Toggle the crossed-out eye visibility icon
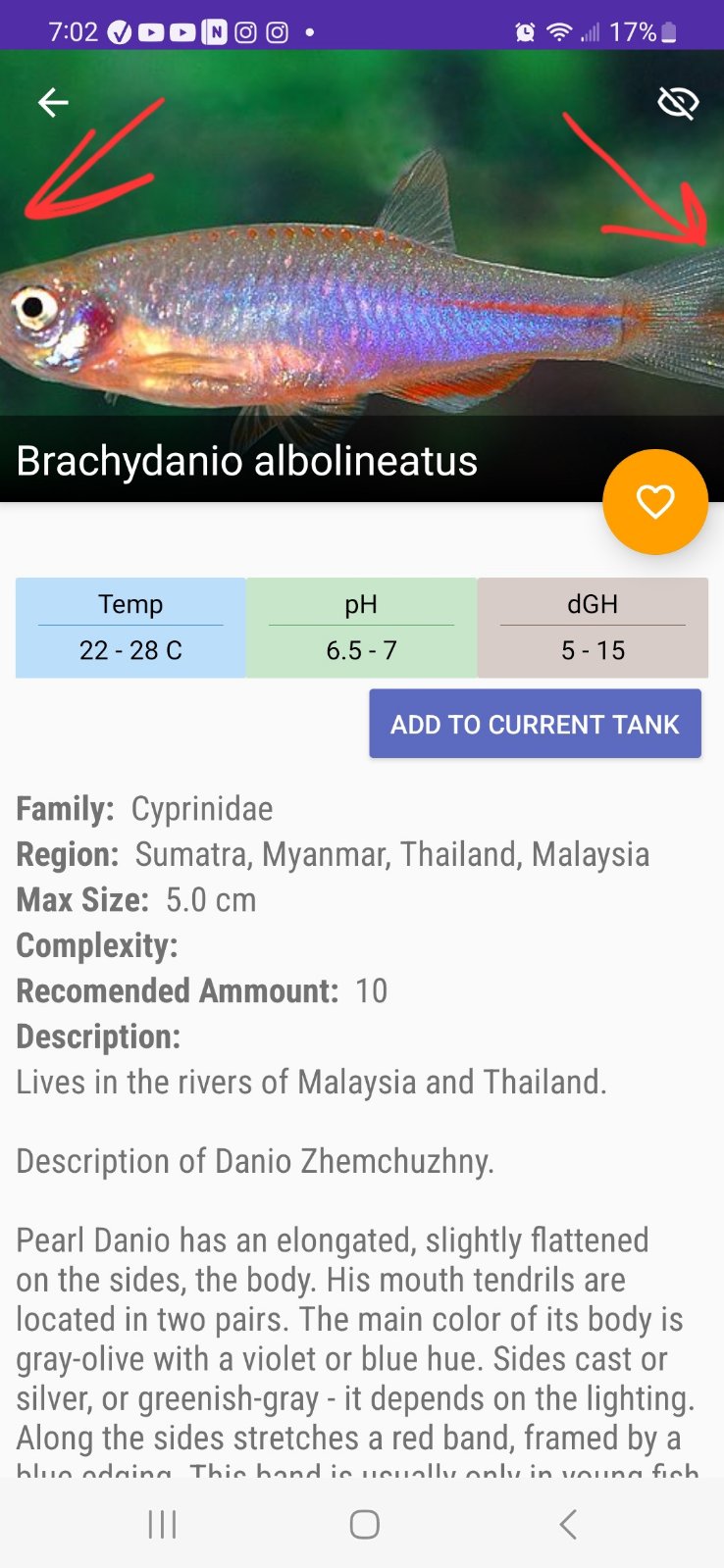Screen dimensions: 724x1568 (677, 102)
